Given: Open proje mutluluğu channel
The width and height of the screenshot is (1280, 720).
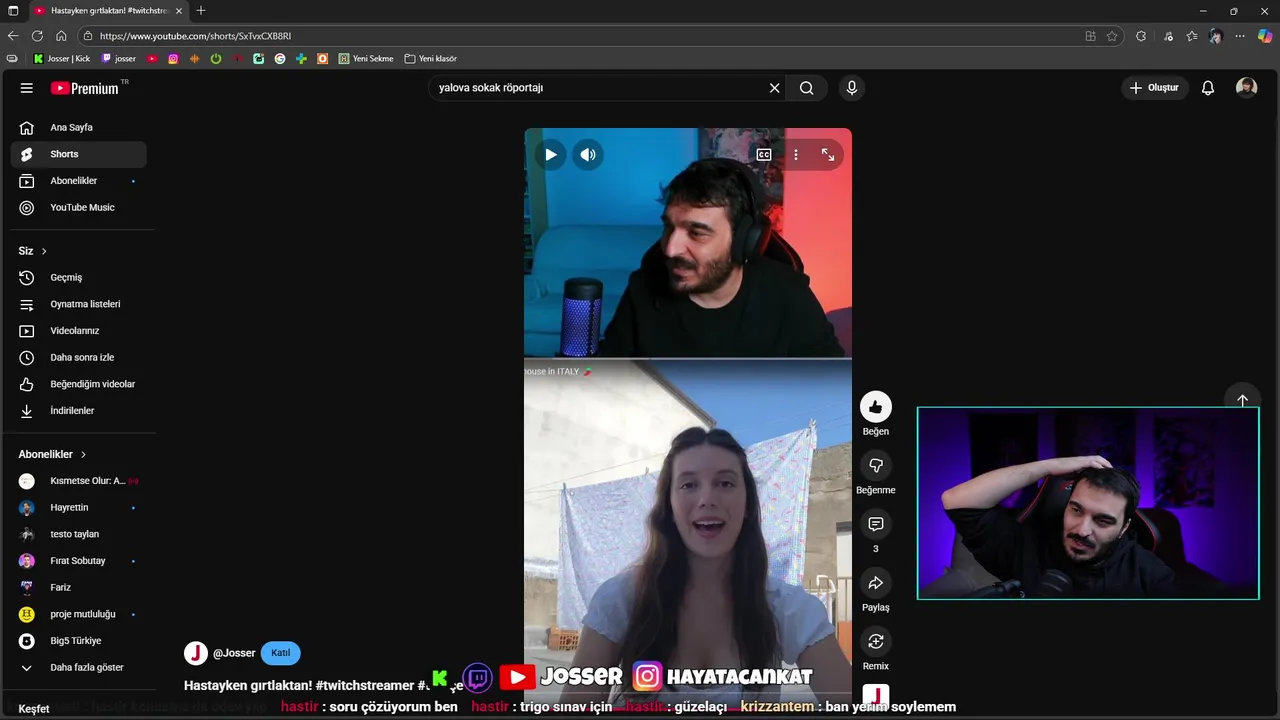Looking at the screenshot, I should pos(78,614).
